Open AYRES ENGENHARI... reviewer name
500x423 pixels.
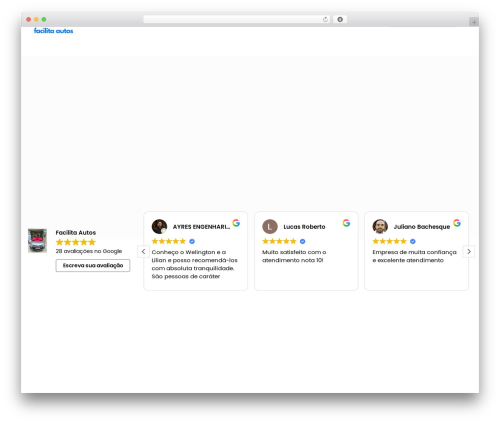coord(201,227)
